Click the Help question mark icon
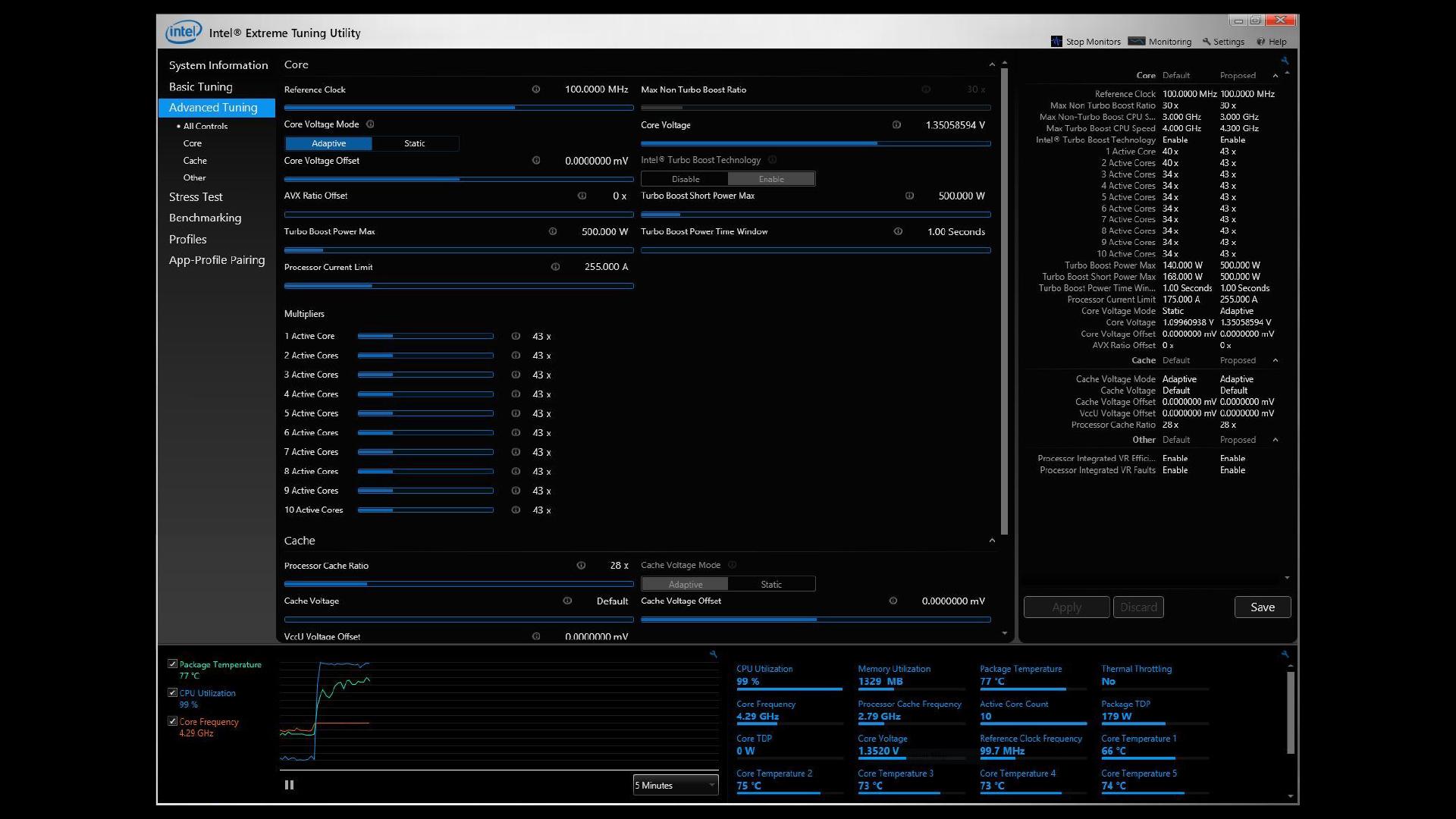The image size is (1456, 819). [1260, 42]
